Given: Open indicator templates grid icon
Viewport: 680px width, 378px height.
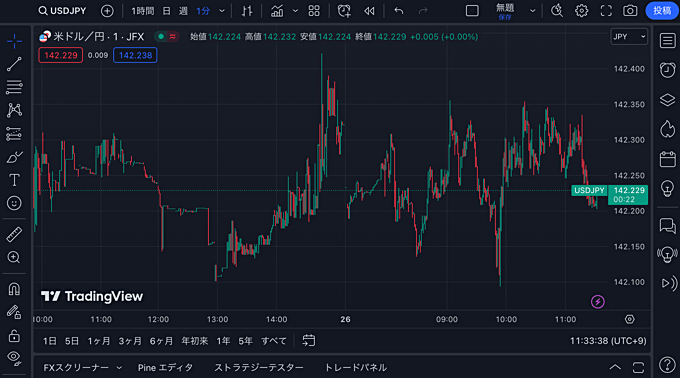Looking at the screenshot, I should pos(314,11).
